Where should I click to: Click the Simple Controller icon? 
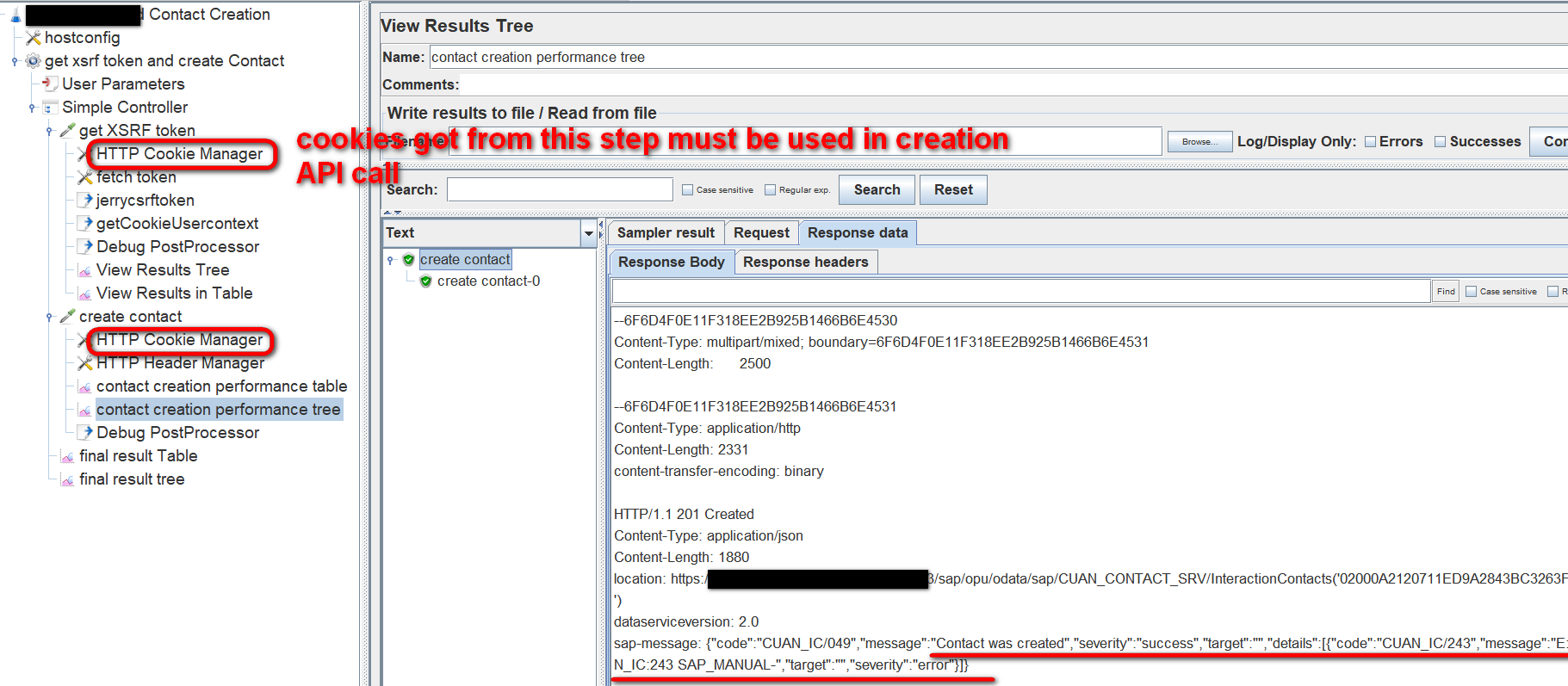[51, 108]
